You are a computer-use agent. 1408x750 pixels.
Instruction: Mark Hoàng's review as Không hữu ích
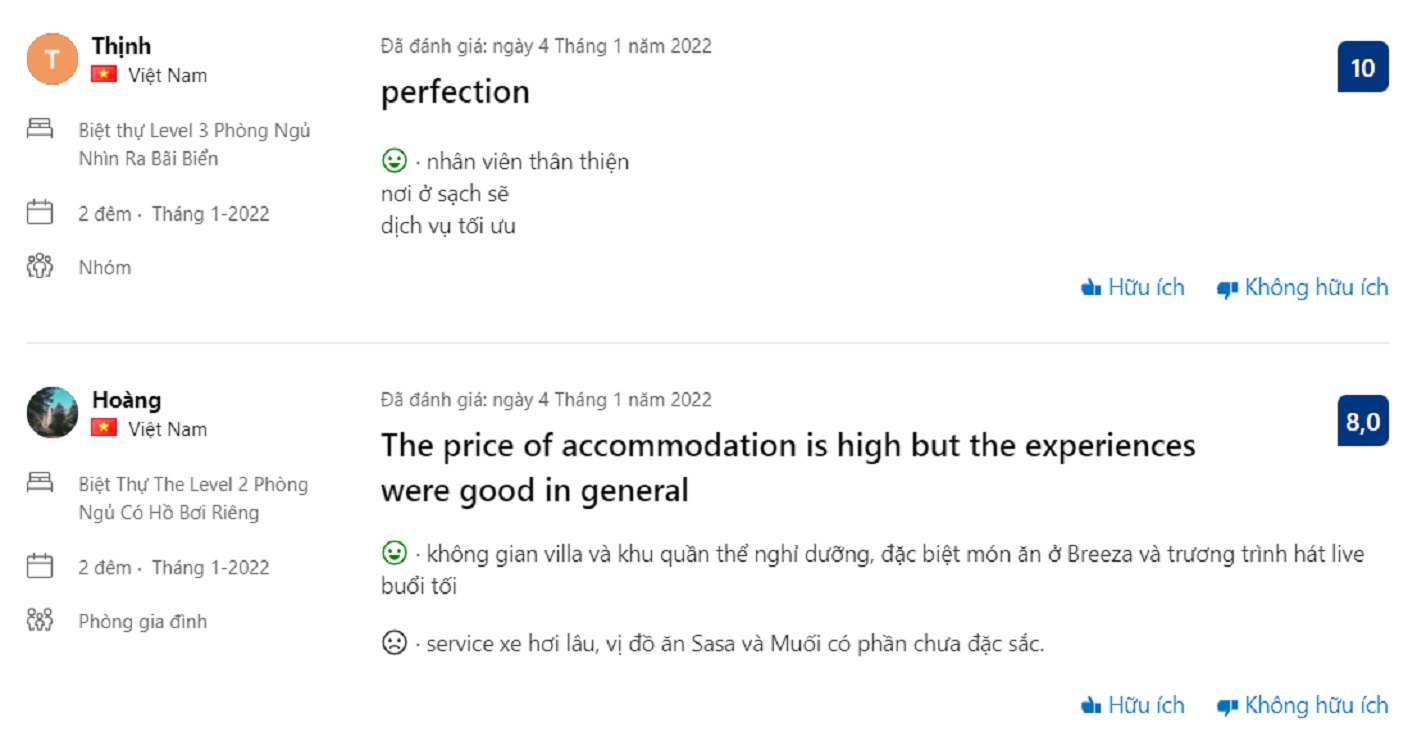pos(1302,706)
